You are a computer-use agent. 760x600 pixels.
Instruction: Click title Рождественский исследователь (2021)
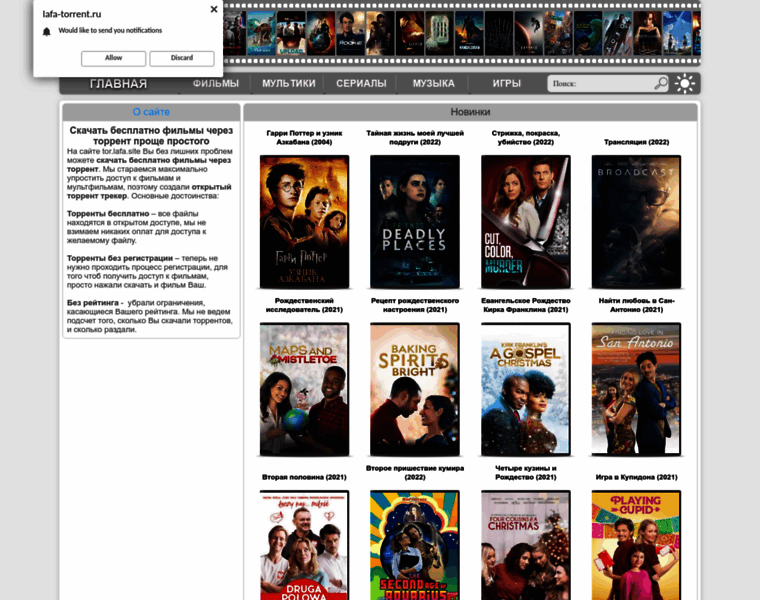pyautogui.click(x=304, y=305)
